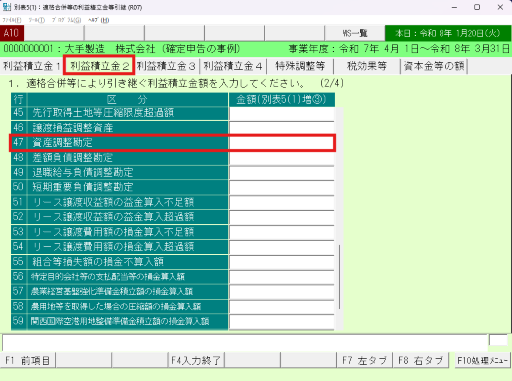Go to the 特殊調整等 tab

(x=300, y=66)
